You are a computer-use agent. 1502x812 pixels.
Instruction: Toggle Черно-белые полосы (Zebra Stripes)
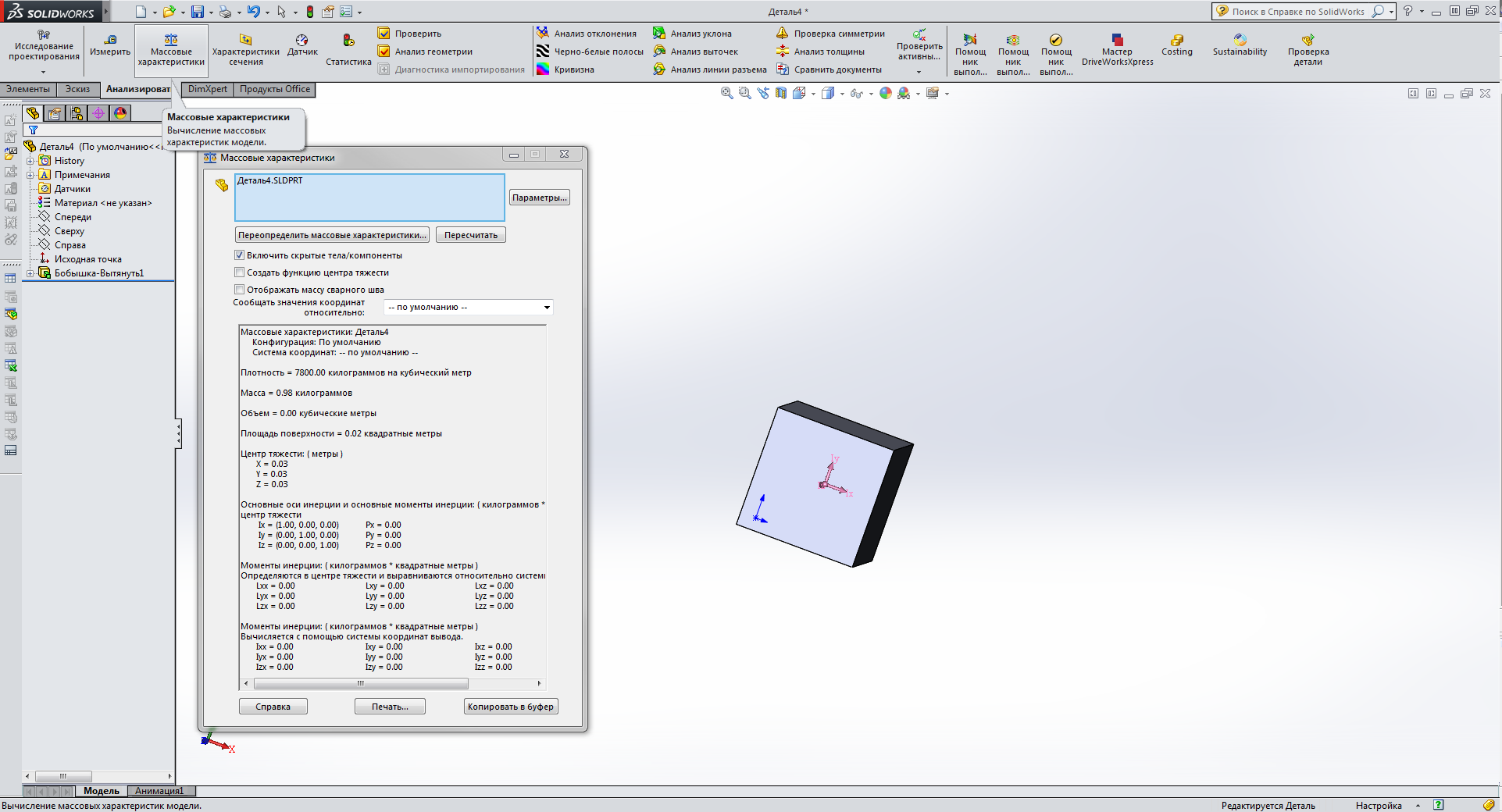[590, 52]
